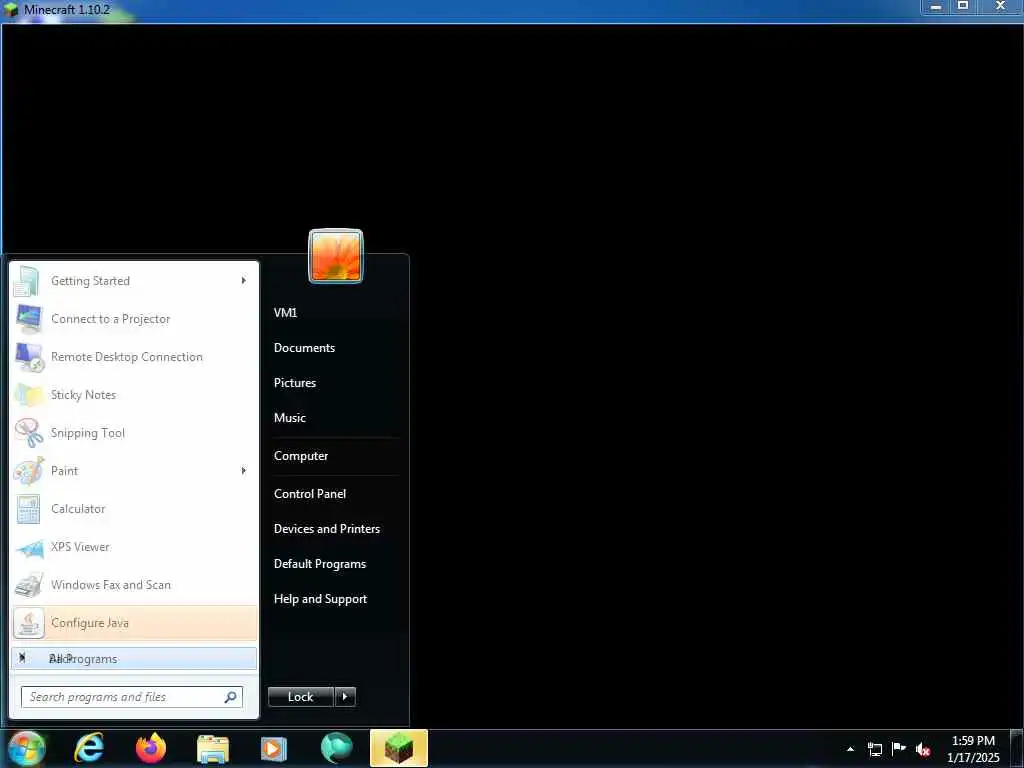Screen dimensions: 1024x768
Task: Expand the Paint recent files arrow
Action: coord(244,471)
